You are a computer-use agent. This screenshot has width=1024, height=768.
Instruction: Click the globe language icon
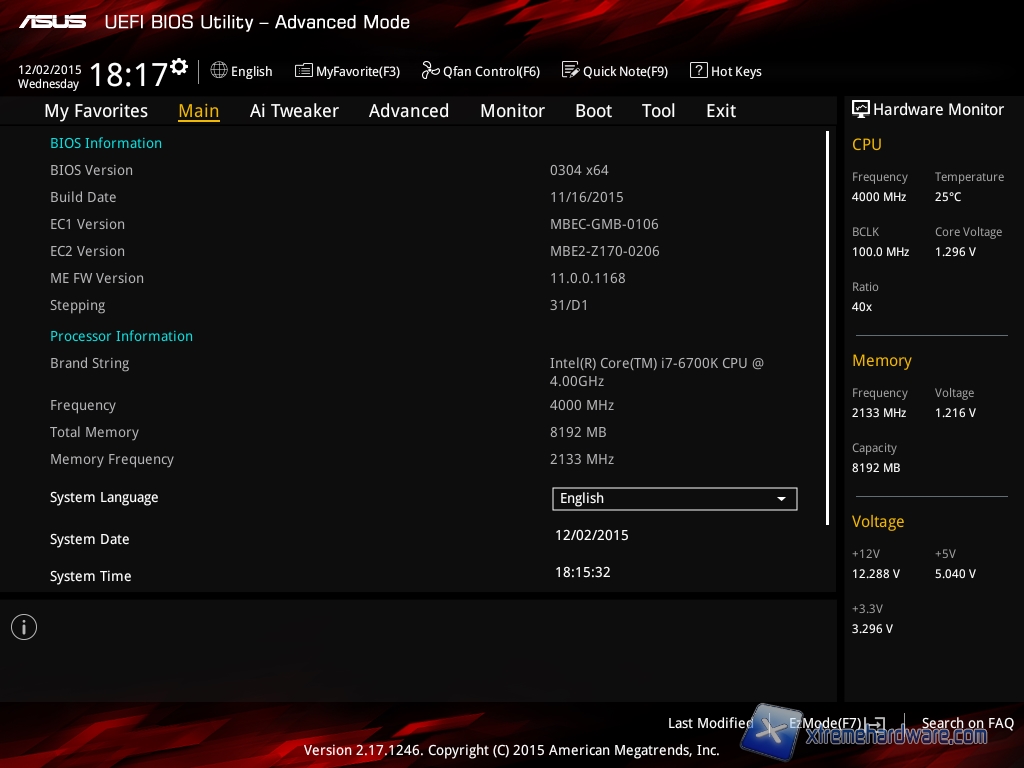[x=219, y=71]
